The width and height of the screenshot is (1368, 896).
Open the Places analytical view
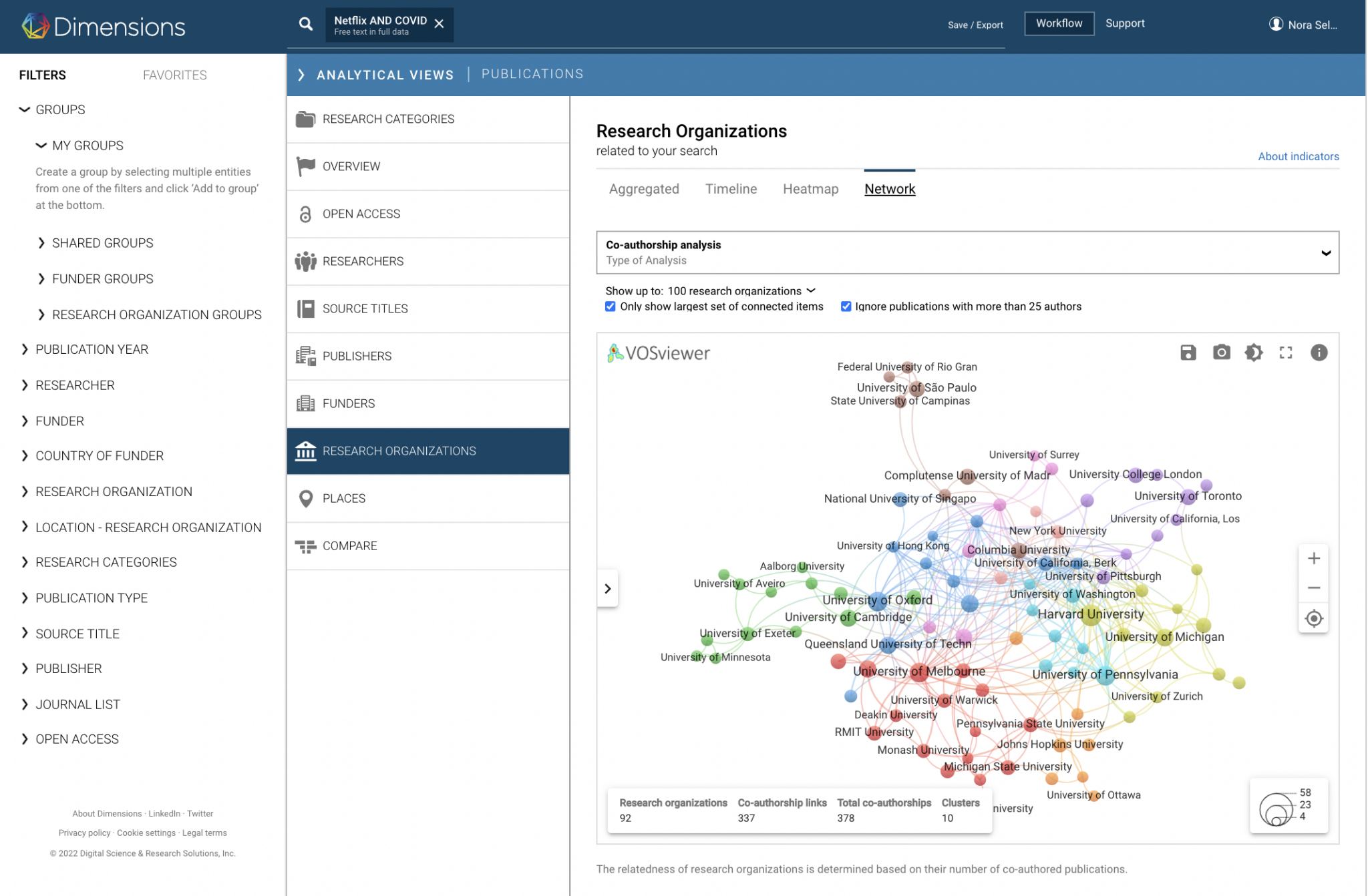click(x=343, y=498)
